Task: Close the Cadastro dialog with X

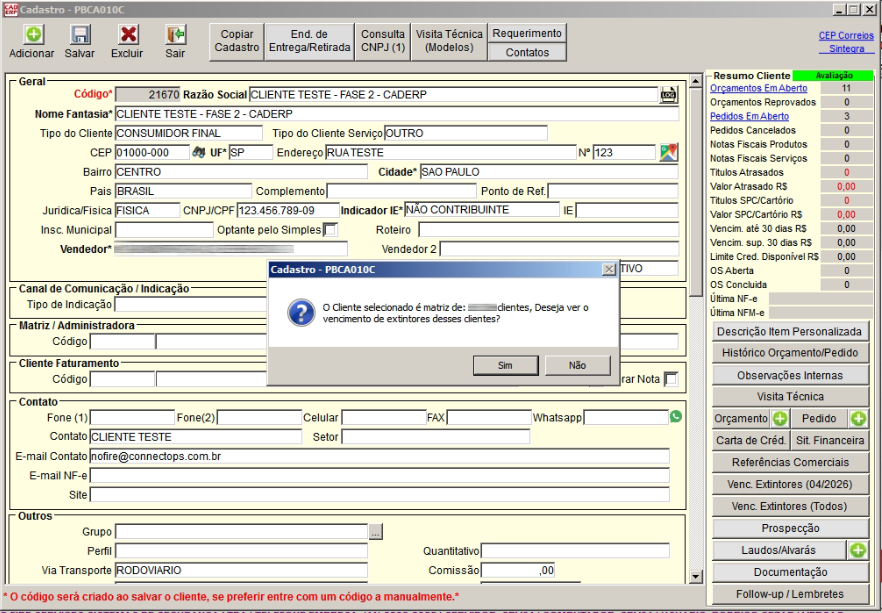Action: [609, 269]
